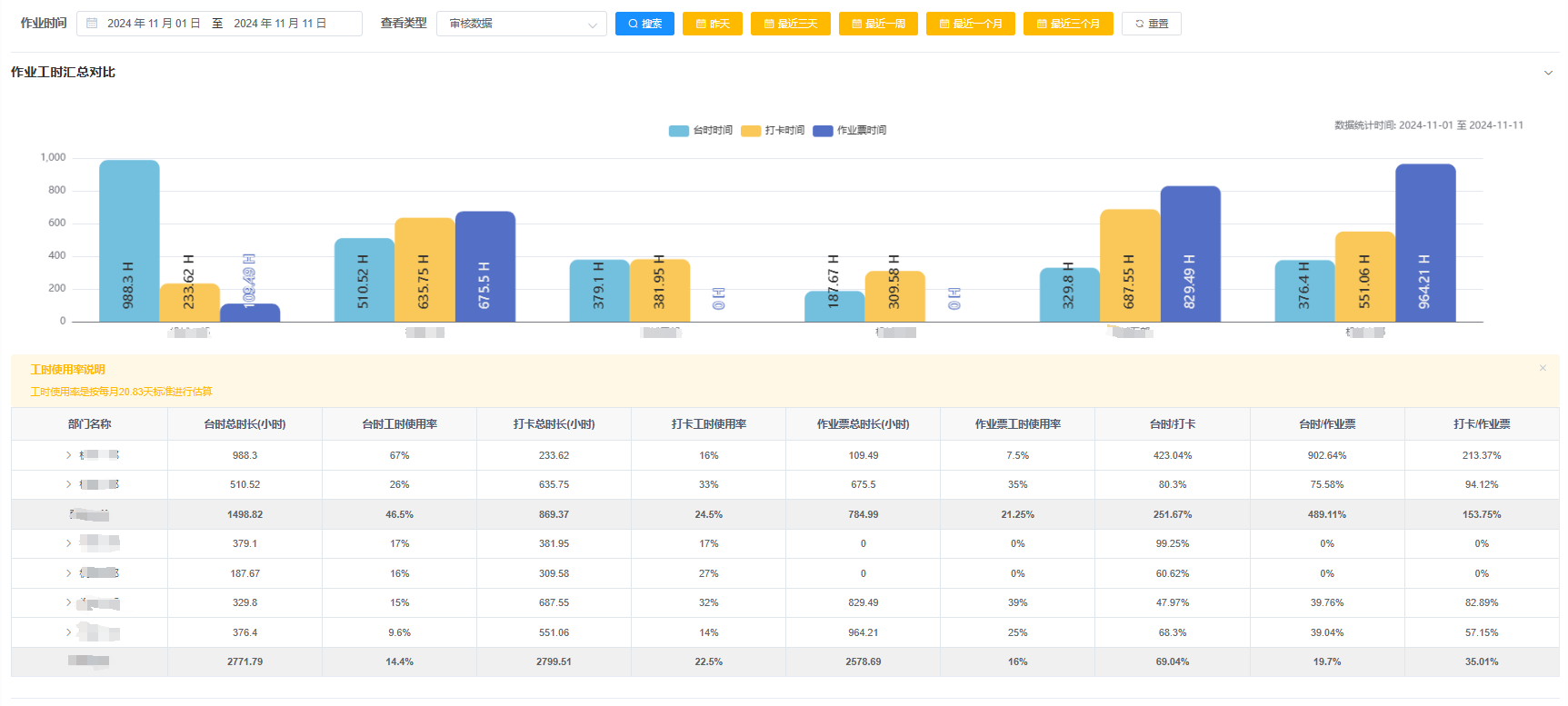This screenshot has width=1568, height=706.
Task: Click the 329.8 H light blue bar
Action: [1070, 294]
